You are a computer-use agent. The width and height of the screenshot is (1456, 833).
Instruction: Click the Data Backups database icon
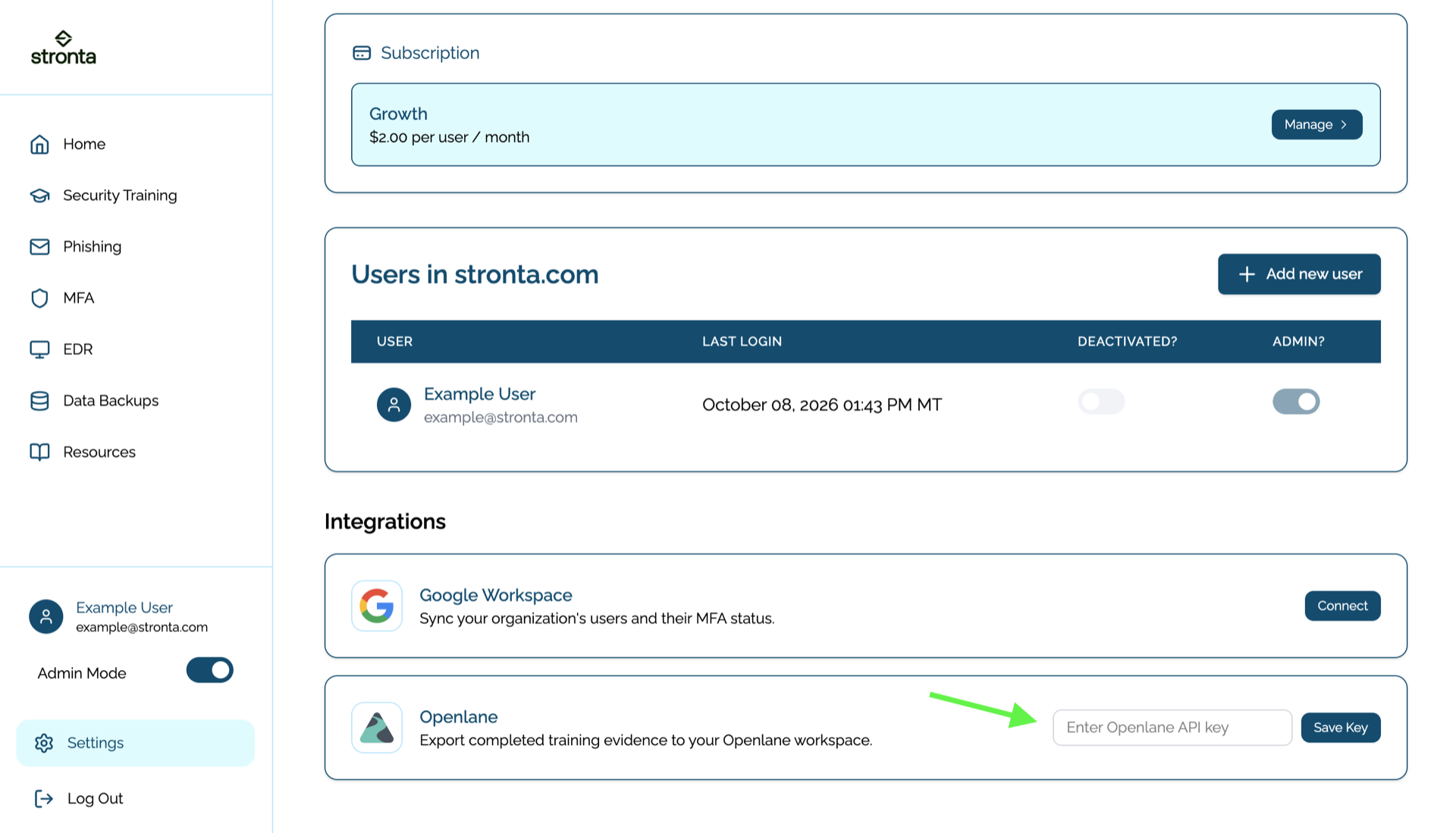point(39,401)
